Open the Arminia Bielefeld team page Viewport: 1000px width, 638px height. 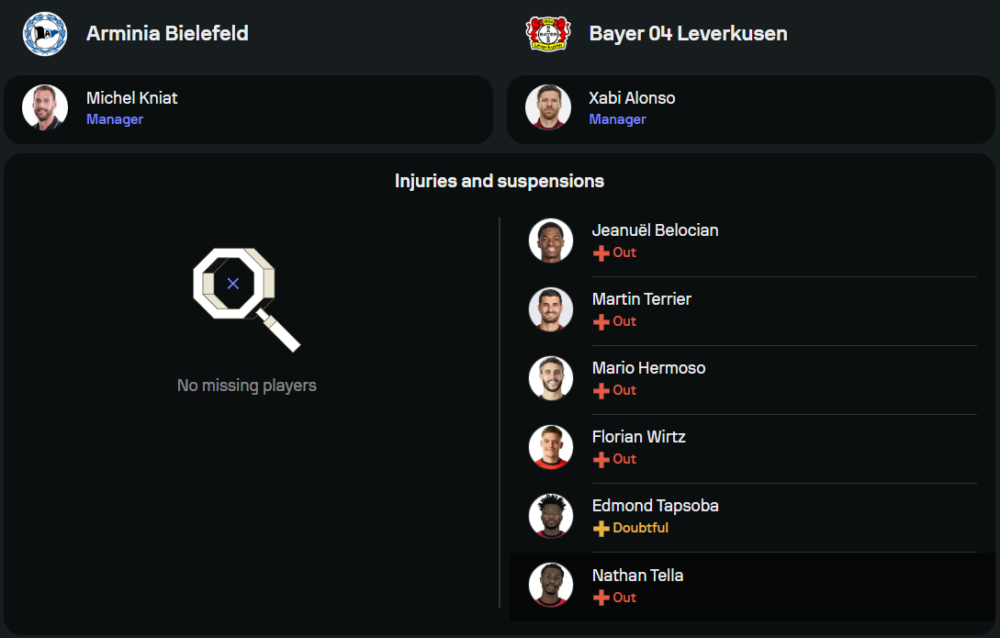[167, 33]
